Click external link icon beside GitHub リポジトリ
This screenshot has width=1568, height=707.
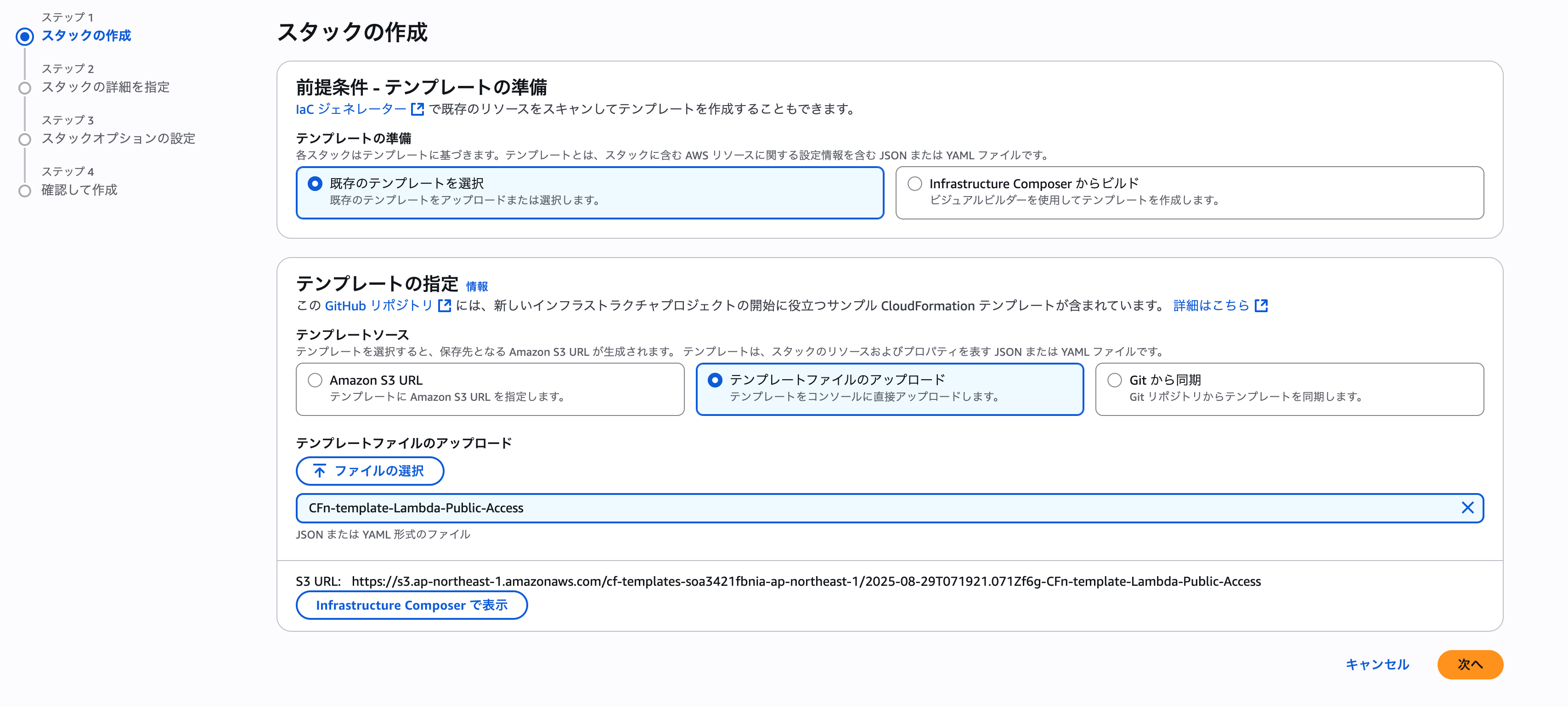[444, 305]
